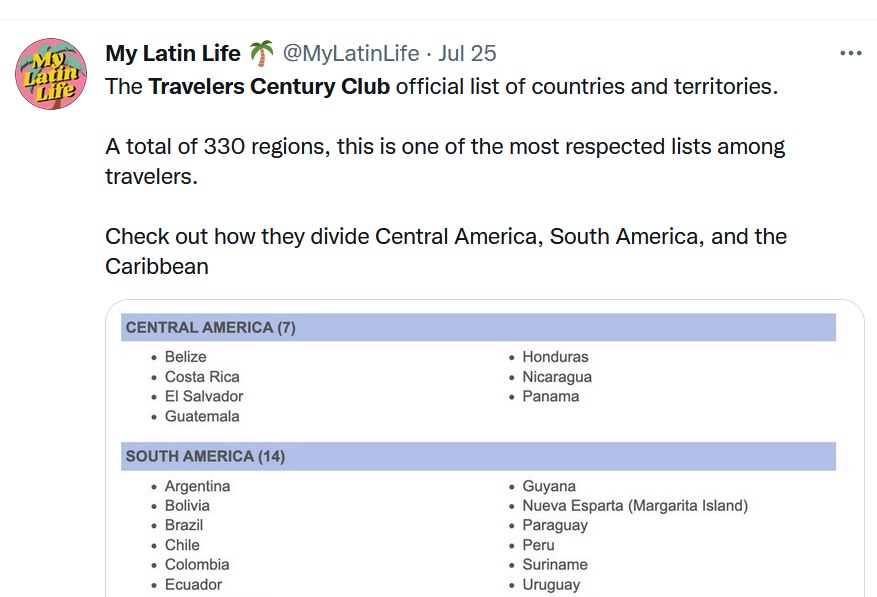Click the My Latin Life profile avatar
Screen dimensions: 877x597
click(x=51, y=74)
